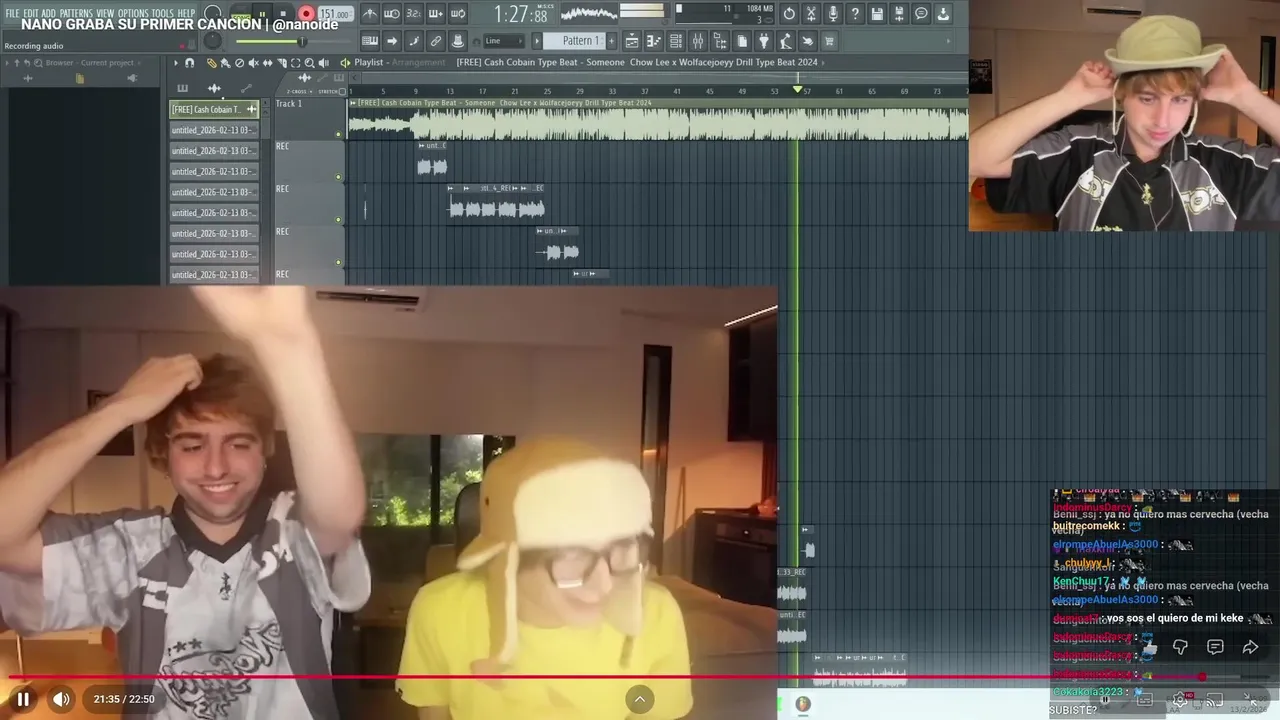
Task: Open the EDIT menu
Action: coord(31,13)
